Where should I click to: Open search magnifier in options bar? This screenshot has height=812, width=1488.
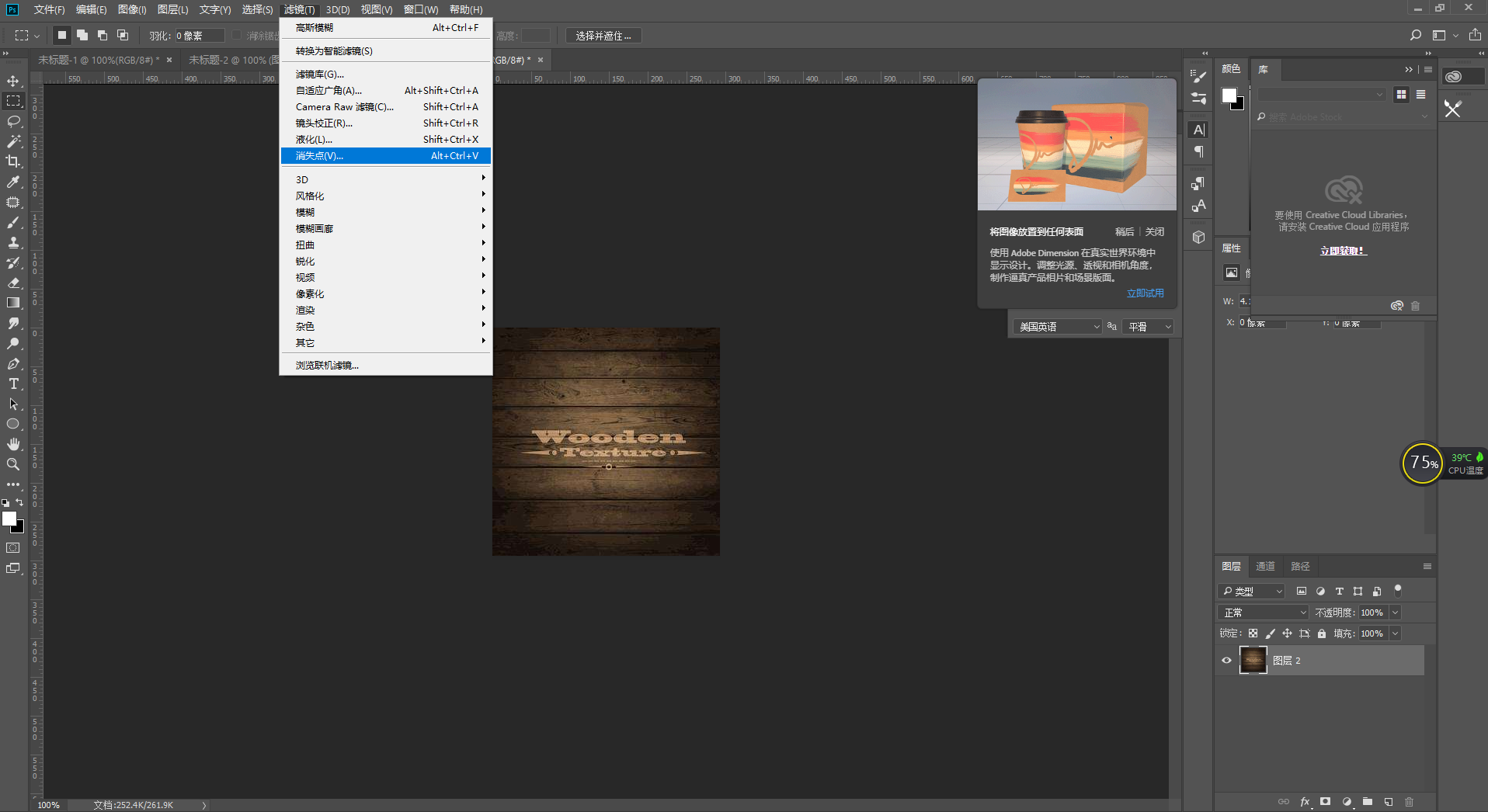point(1416,35)
